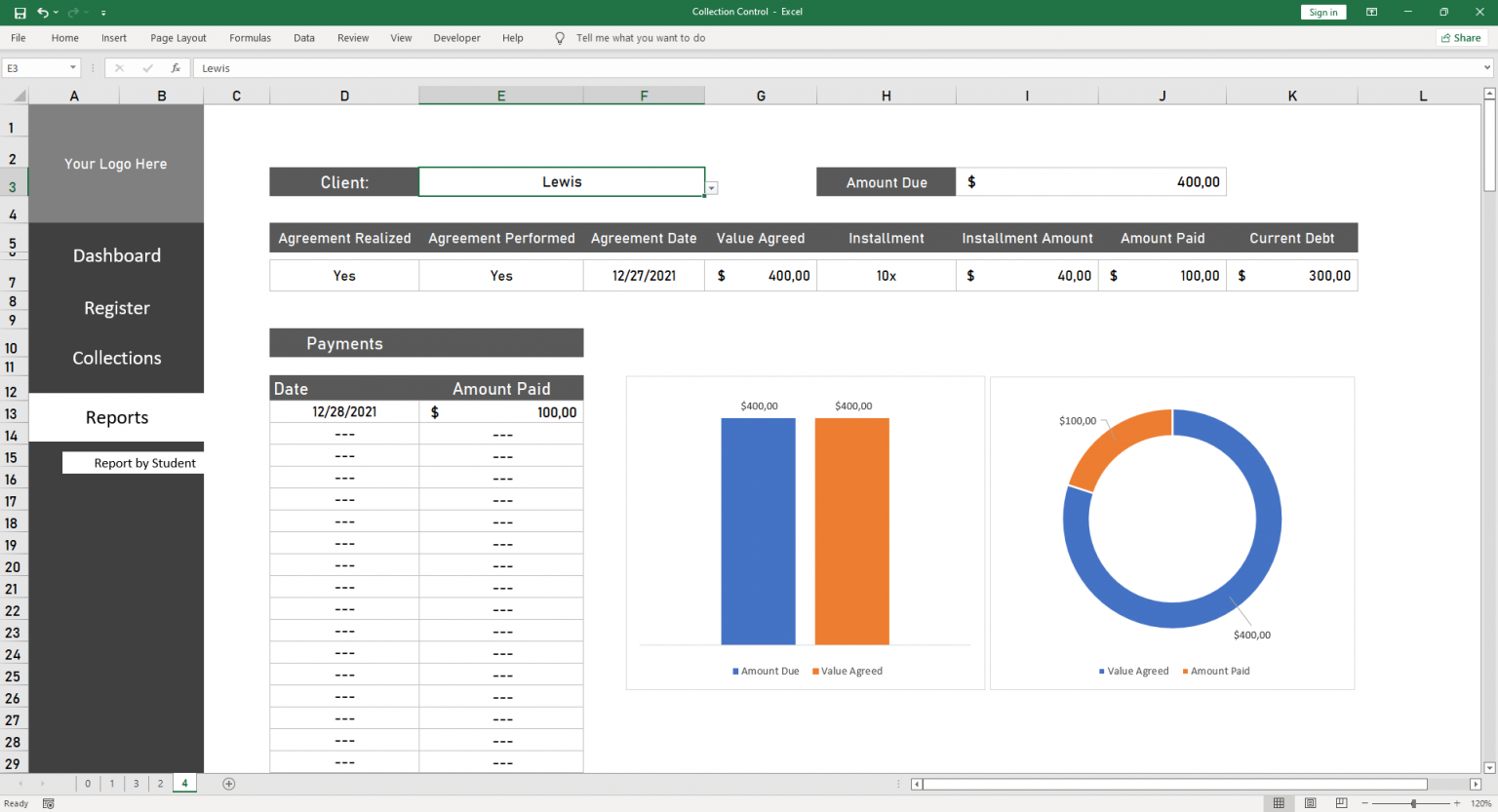Click the Reports sidebar item
This screenshot has height=812, width=1498.
(x=117, y=417)
